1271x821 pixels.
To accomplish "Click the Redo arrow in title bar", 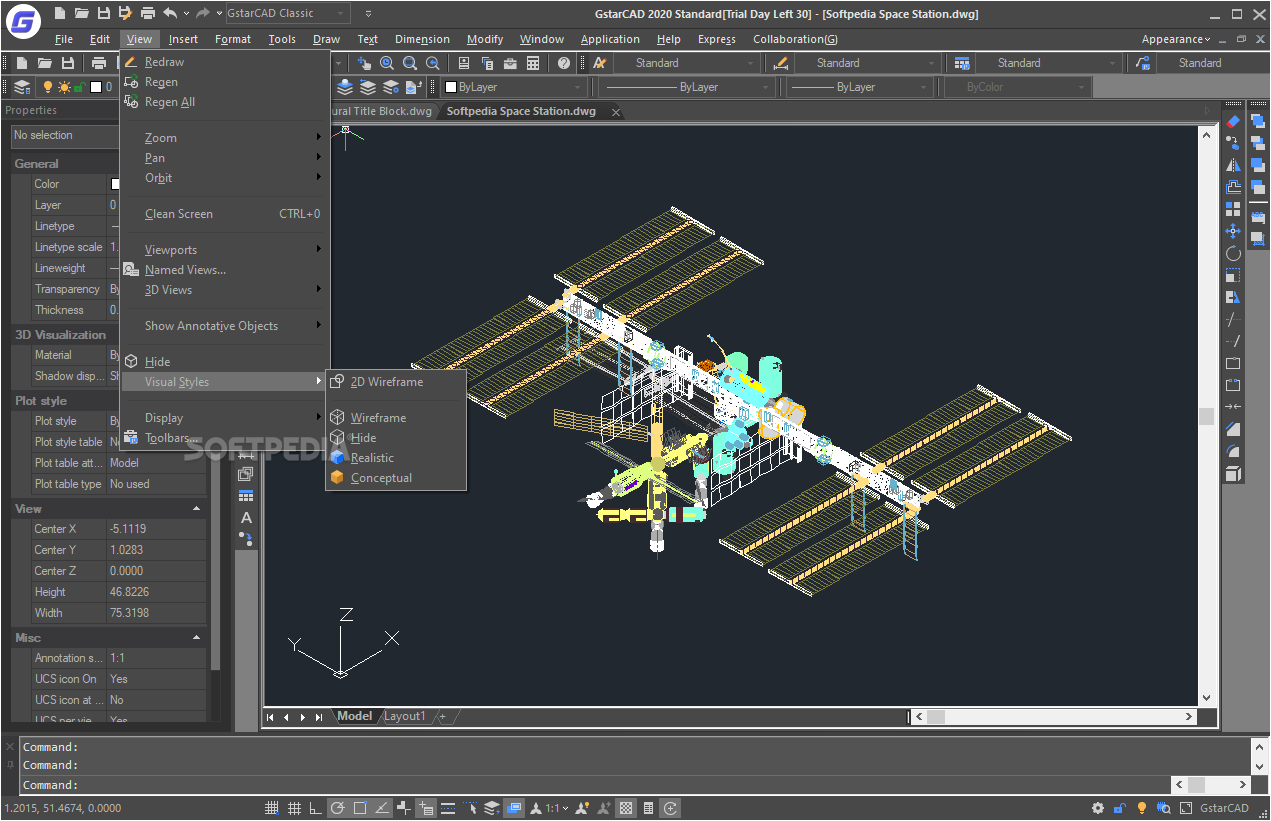I will pos(203,13).
